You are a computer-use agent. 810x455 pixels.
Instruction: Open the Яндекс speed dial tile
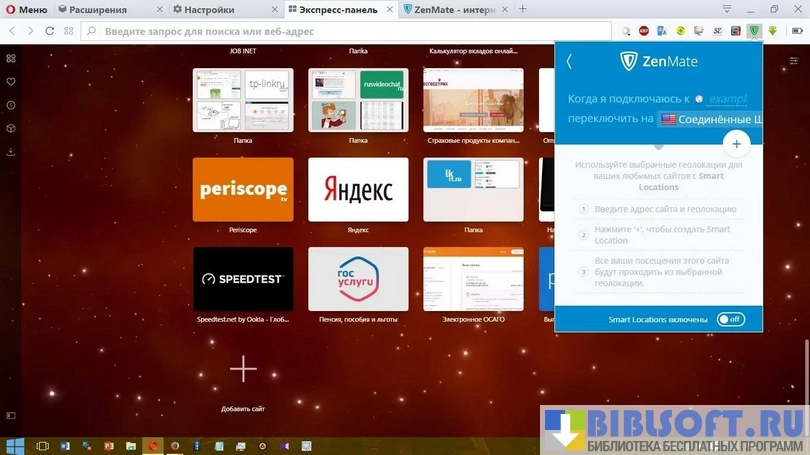coord(358,189)
